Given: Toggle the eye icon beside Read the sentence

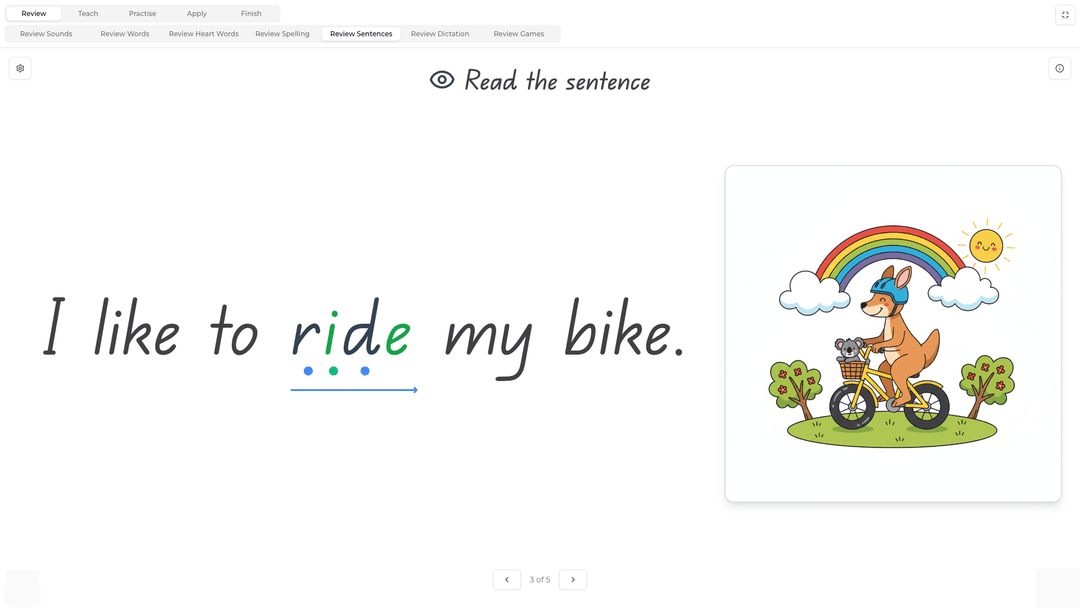Looking at the screenshot, I should coord(441,79).
